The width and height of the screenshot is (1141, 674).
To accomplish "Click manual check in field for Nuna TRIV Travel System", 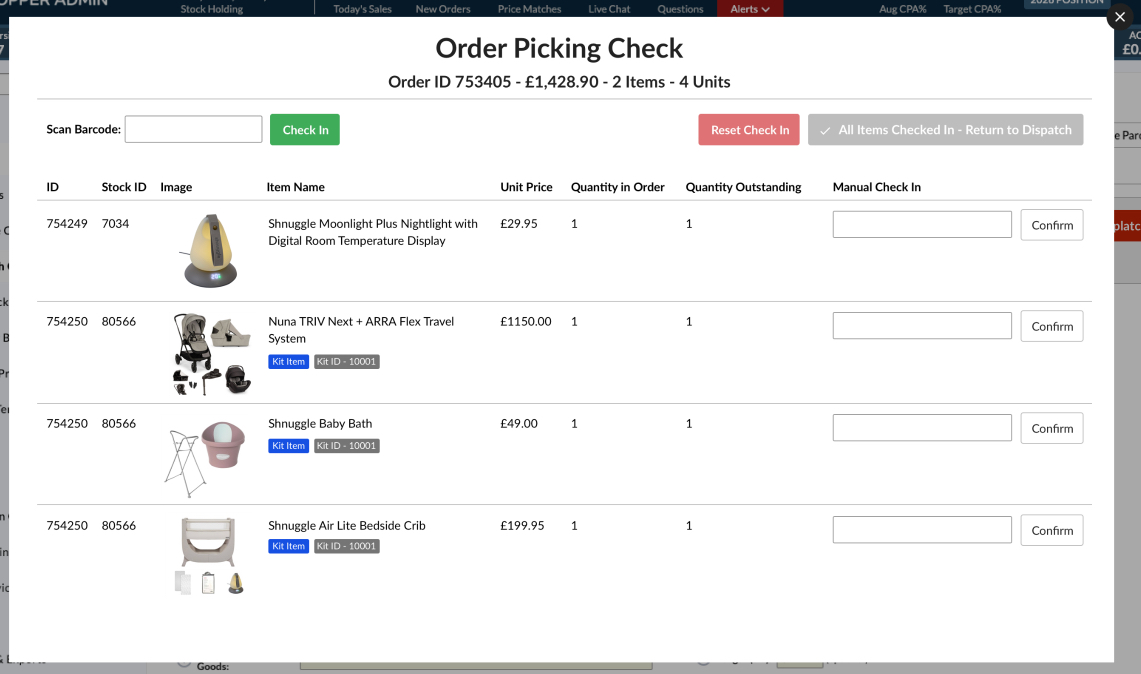I will click(x=922, y=325).
